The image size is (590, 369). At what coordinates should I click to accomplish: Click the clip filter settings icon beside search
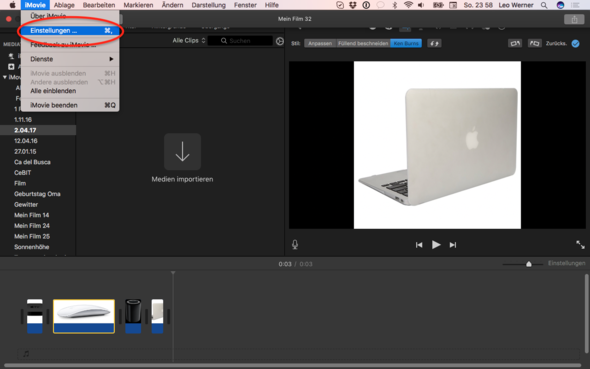(x=280, y=41)
